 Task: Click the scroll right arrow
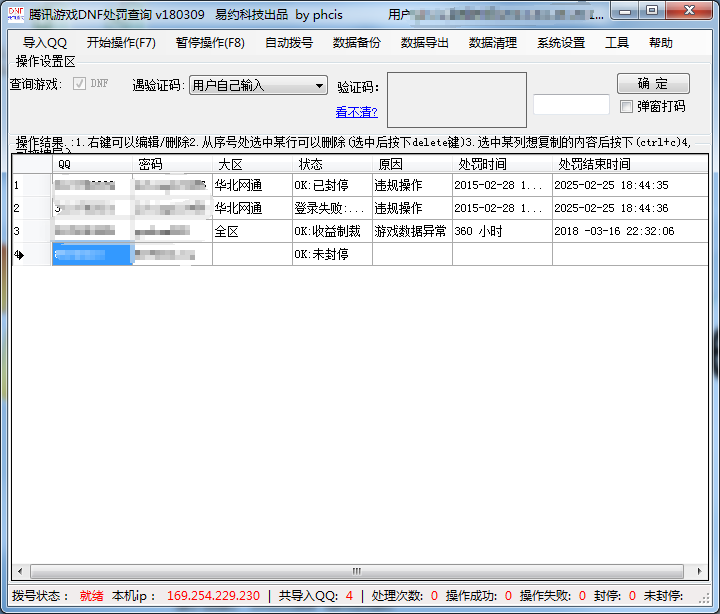pyautogui.click(x=699, y=571)
